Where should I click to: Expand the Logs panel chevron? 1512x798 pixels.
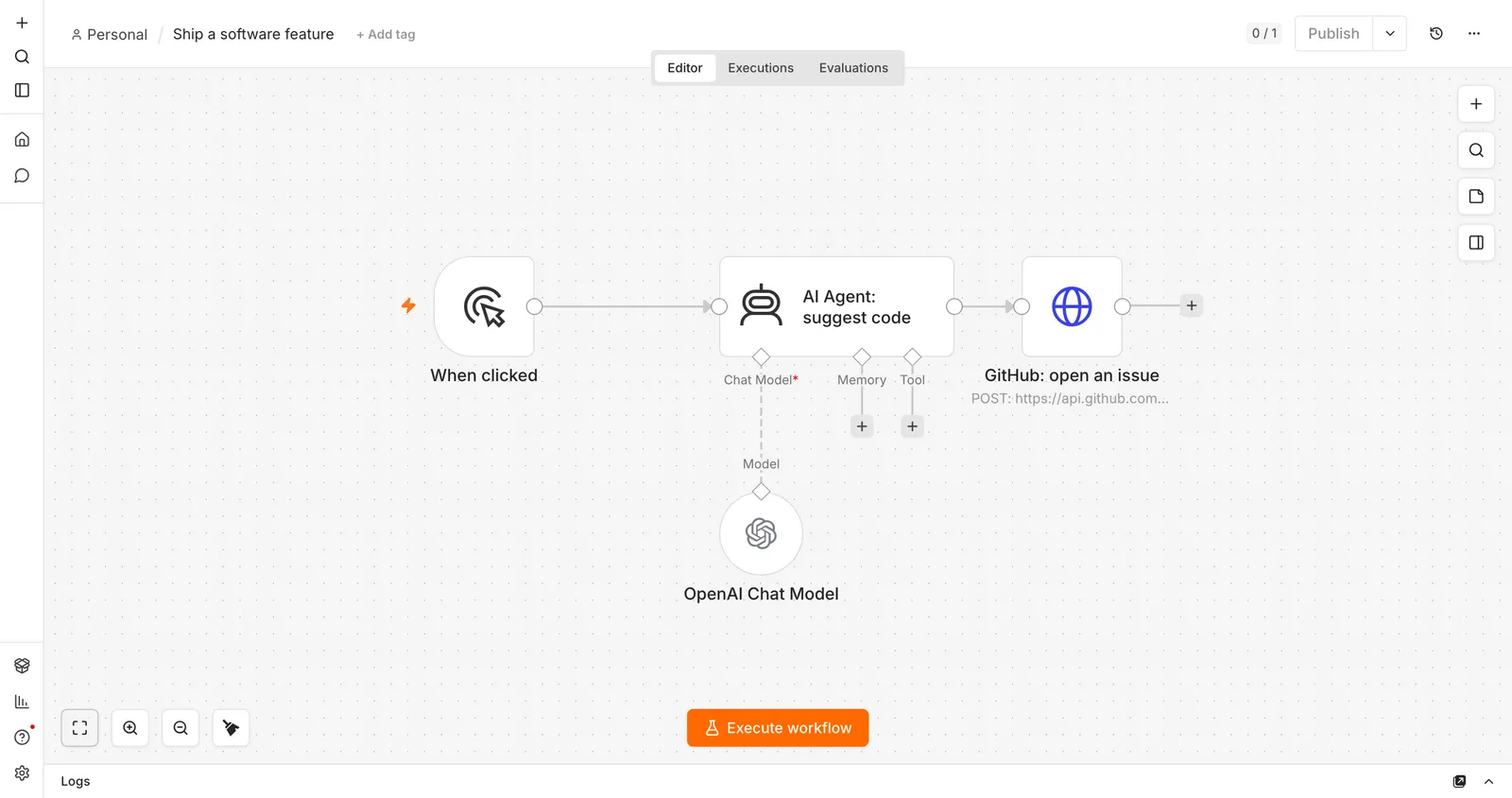pyautogui.click(x=1488, y=781)
